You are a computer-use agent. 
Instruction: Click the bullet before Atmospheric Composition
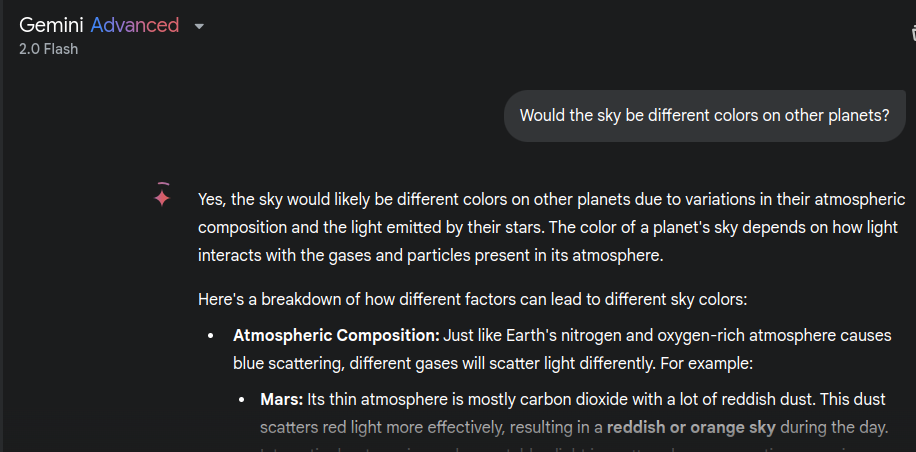pos(211,336)
